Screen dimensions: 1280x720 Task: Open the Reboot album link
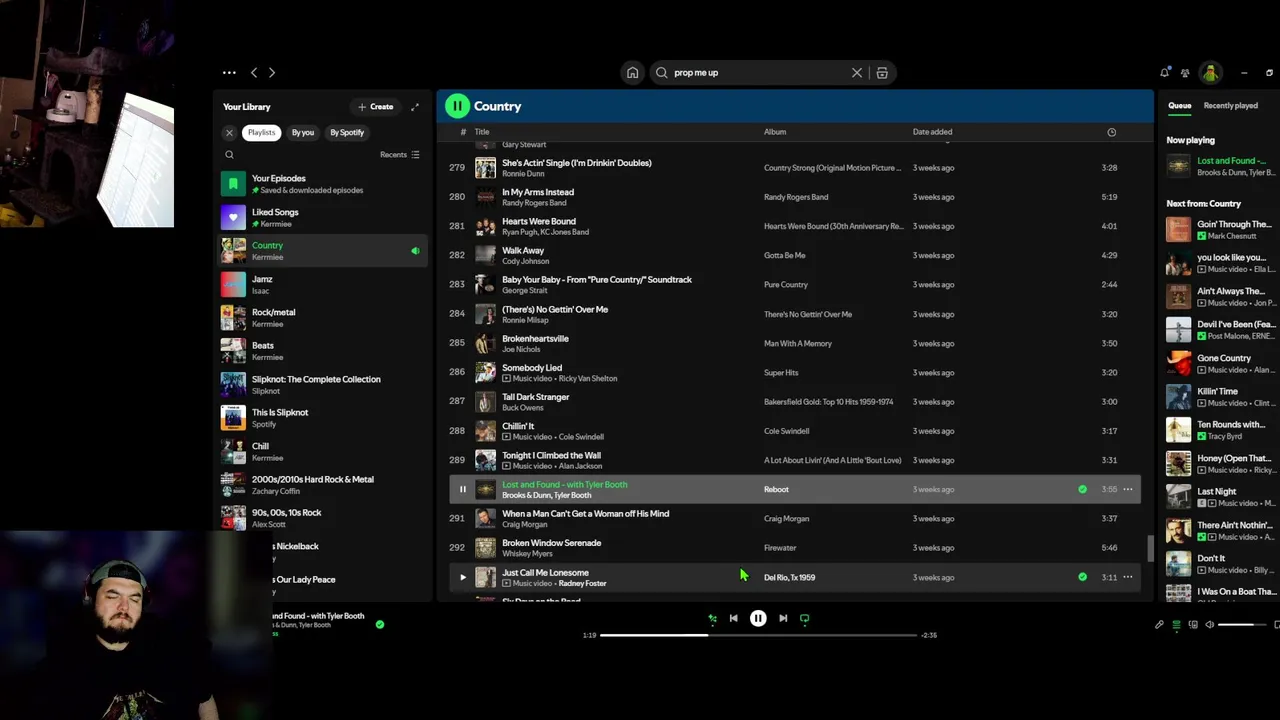click(776, 489)
